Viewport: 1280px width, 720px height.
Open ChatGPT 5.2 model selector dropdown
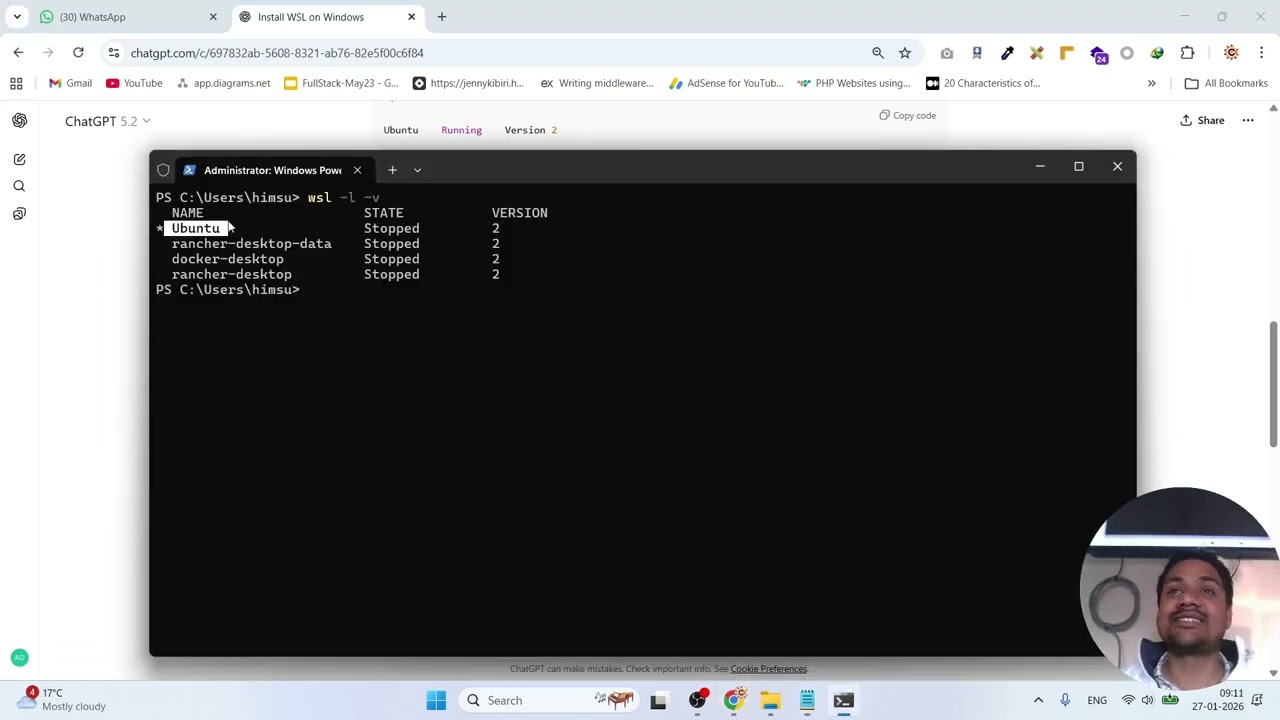[x=107, y=121]
